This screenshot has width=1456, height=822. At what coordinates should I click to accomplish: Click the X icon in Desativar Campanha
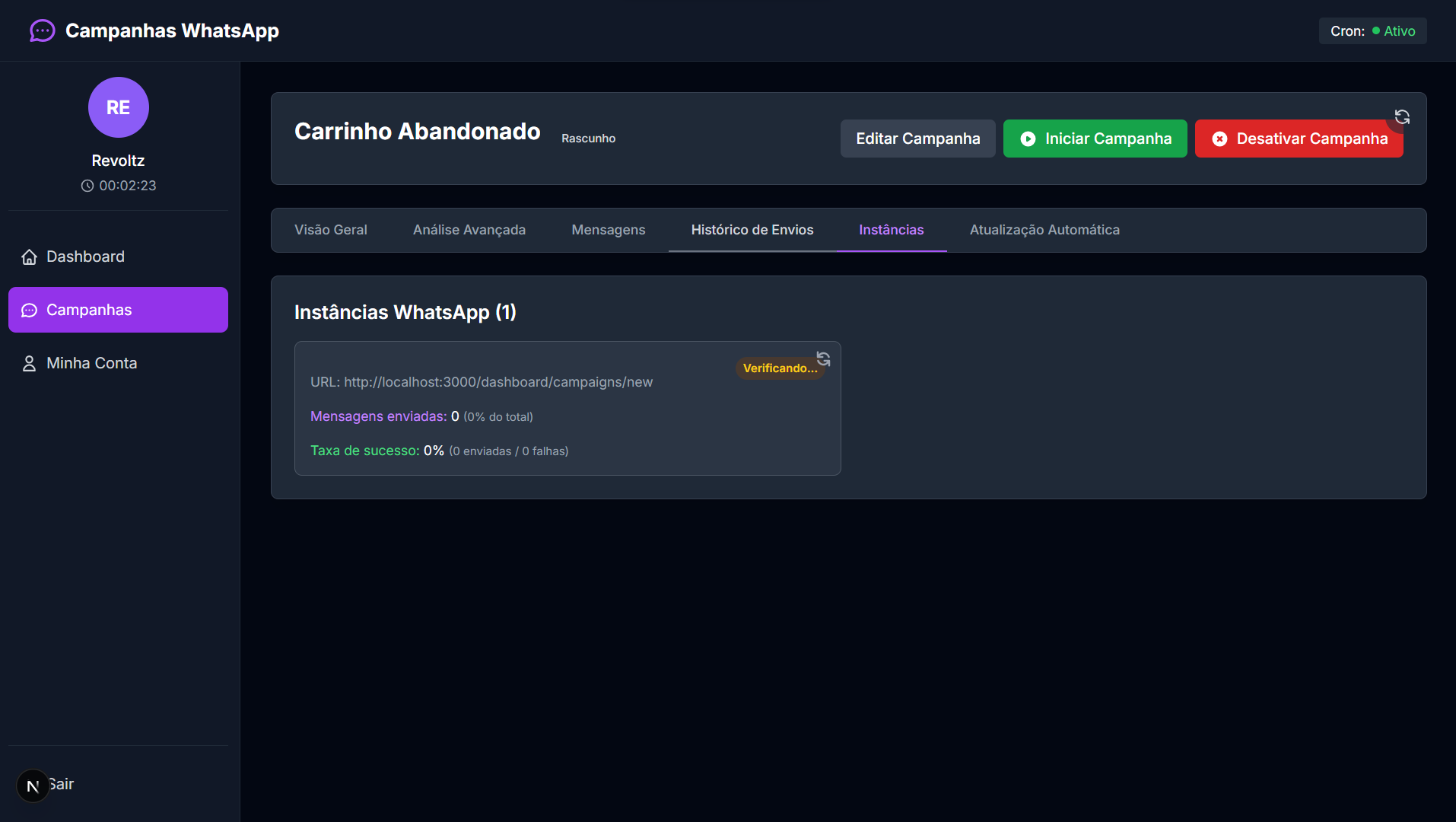point(1219,139)
